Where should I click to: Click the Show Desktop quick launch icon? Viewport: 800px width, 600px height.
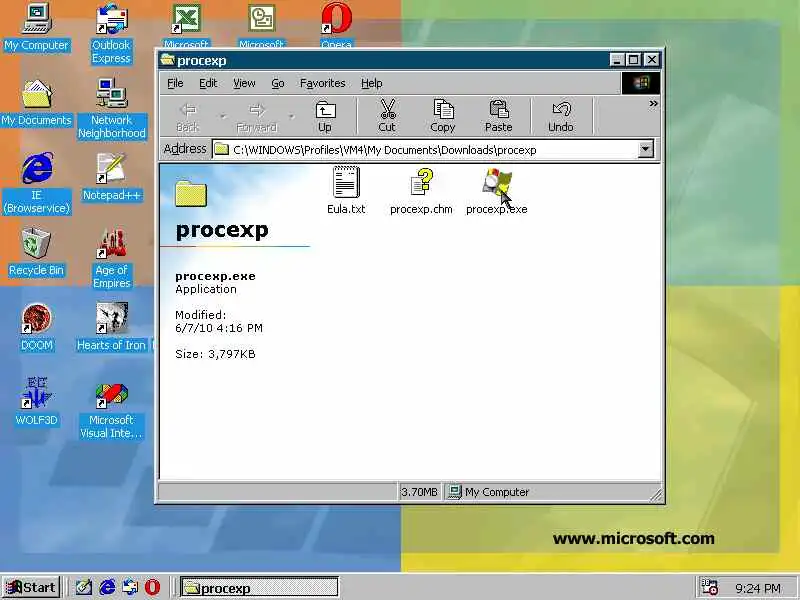coord(84,587)
